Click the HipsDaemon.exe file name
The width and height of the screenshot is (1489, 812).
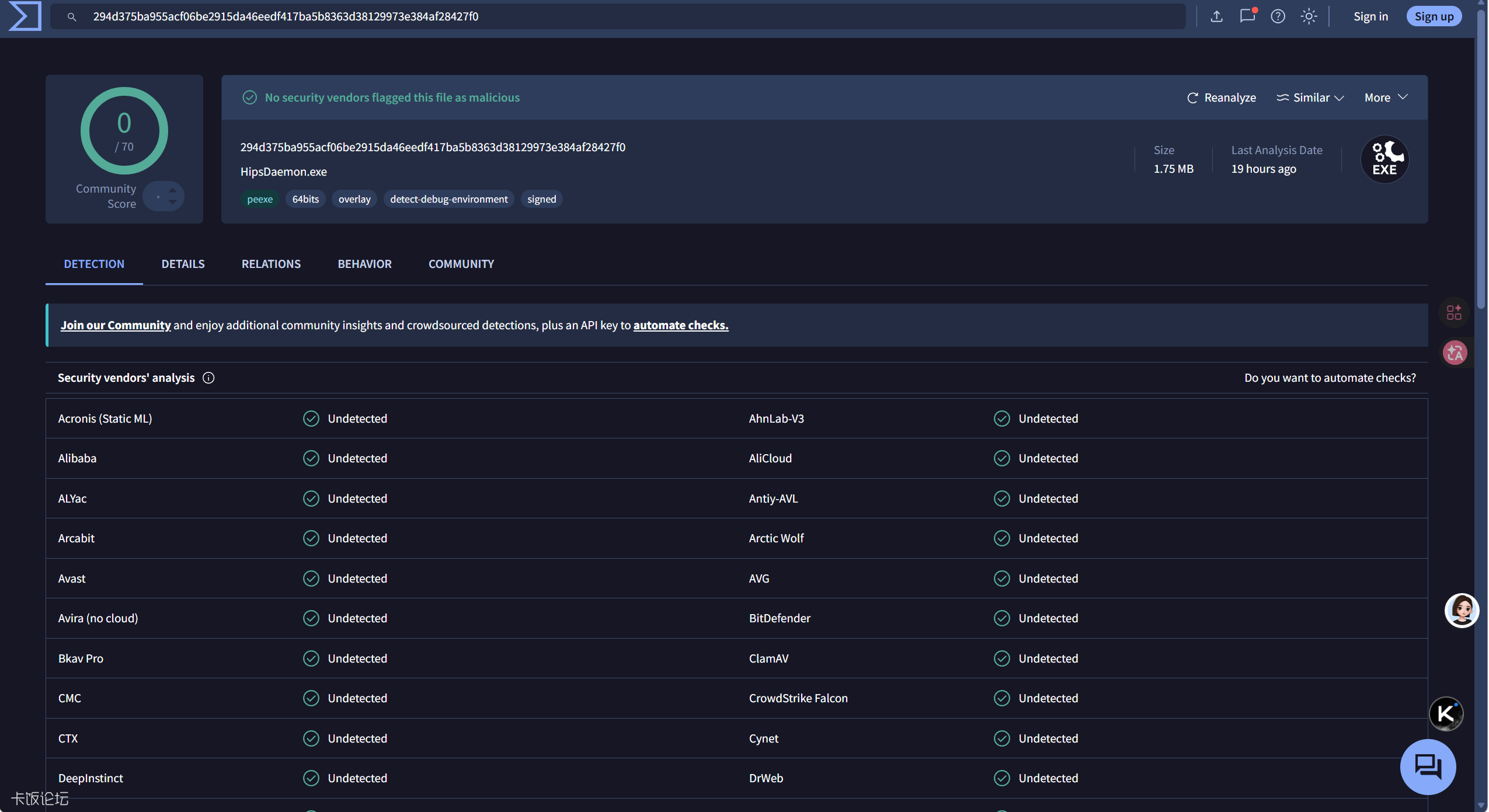pos(284,172)
